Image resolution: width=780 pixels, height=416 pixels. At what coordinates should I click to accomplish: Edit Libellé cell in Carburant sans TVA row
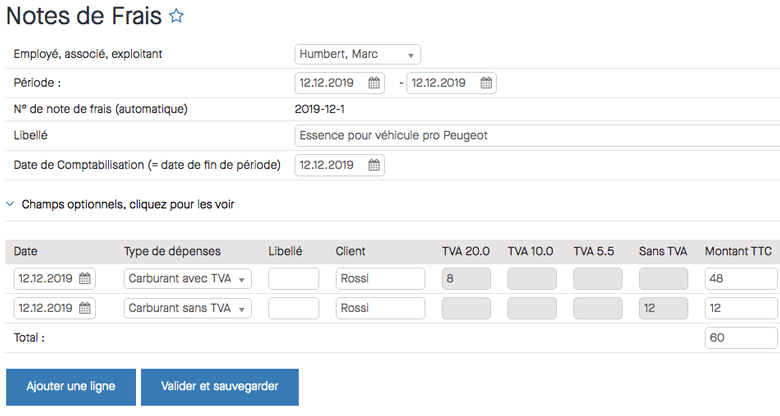[x=293, y=308]
